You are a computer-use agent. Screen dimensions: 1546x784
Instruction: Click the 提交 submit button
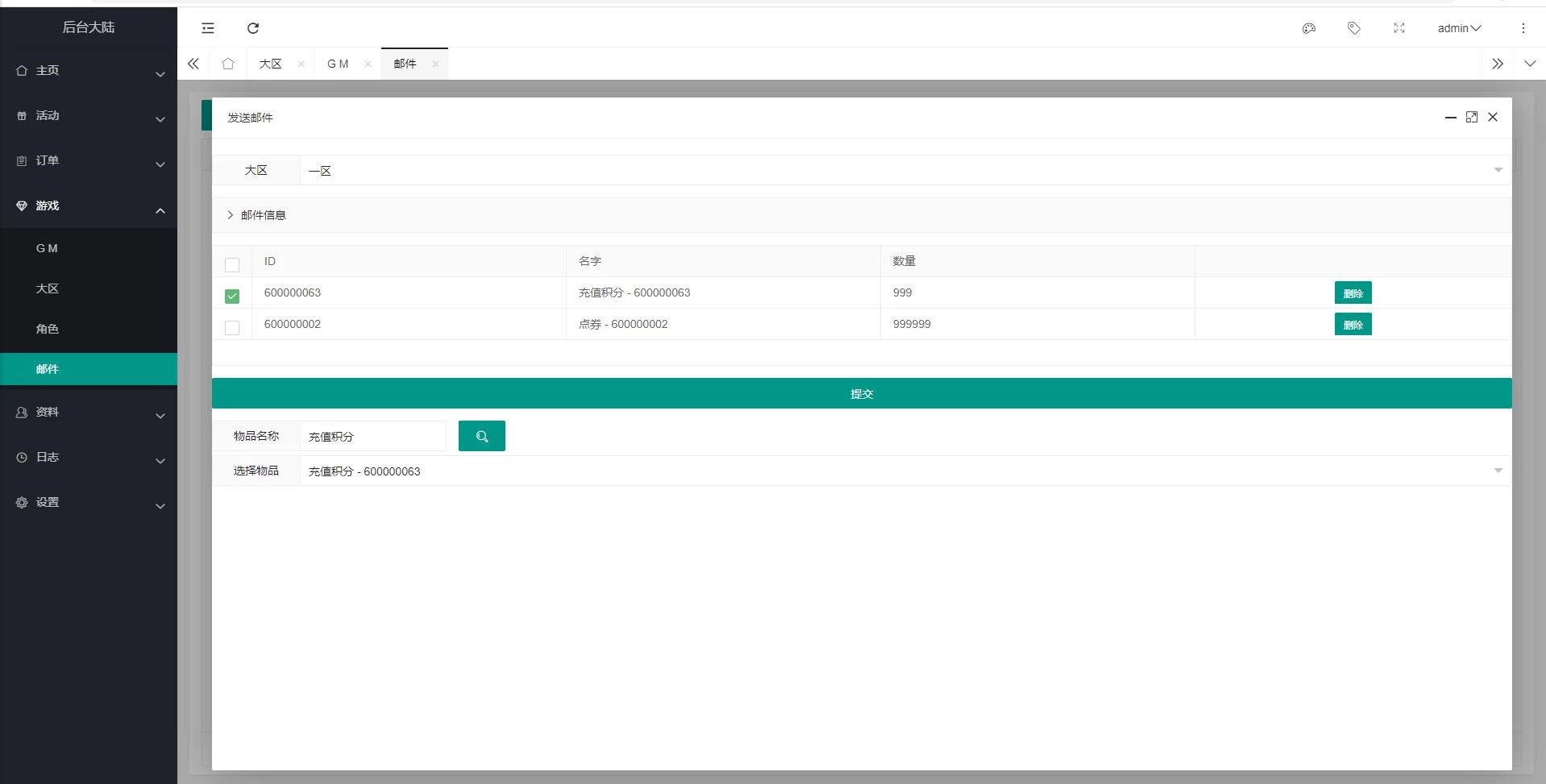[861, 393]
